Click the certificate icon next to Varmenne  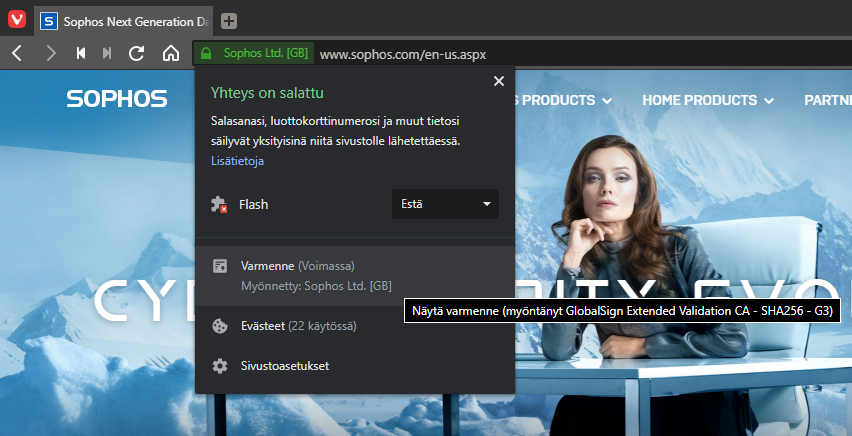(x=220, y=266)
